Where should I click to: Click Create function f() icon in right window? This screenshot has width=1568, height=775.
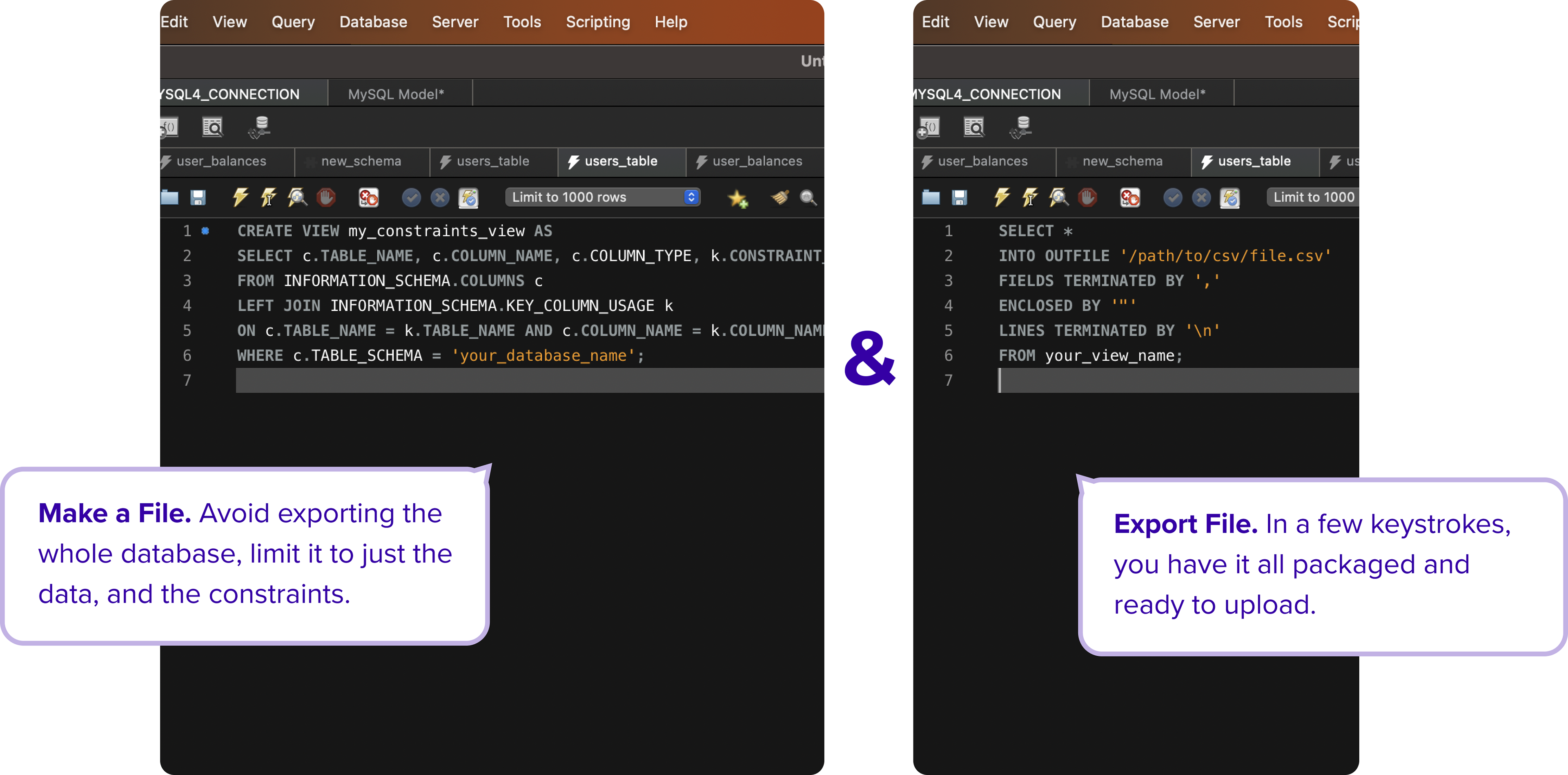[x=928, y=127]
